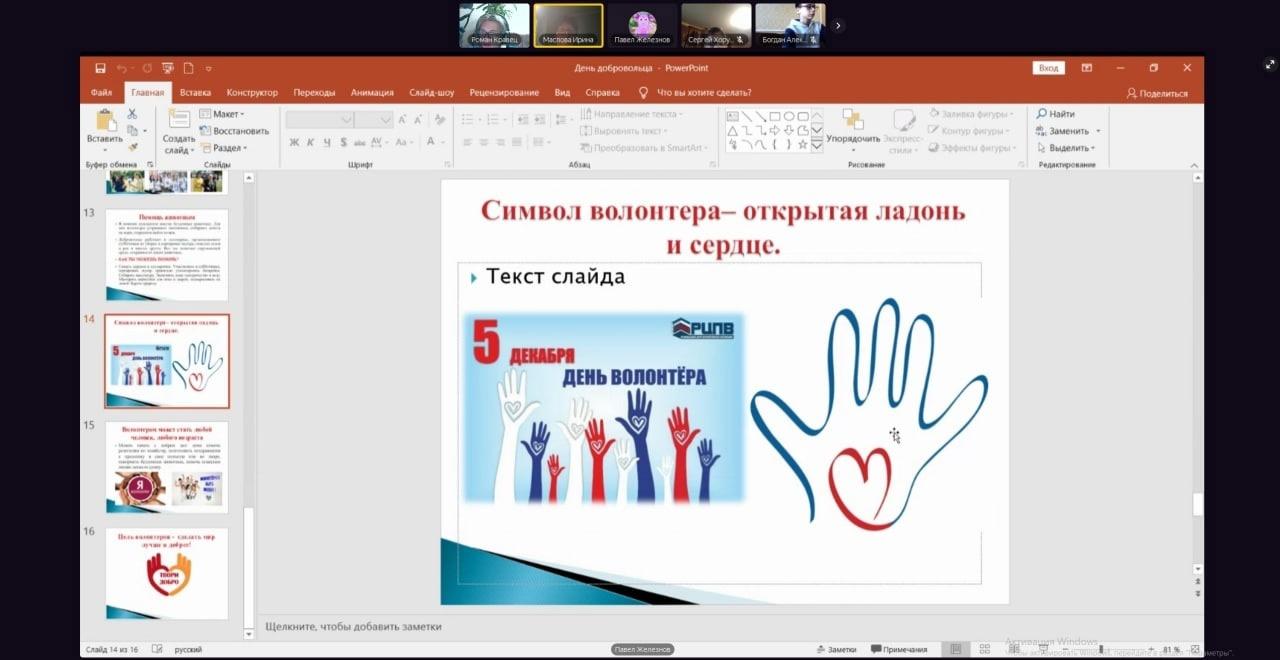The image size is (1280, 660).
Task: Expand the Раздел section dropdown
Action: [x=226, y=148]
